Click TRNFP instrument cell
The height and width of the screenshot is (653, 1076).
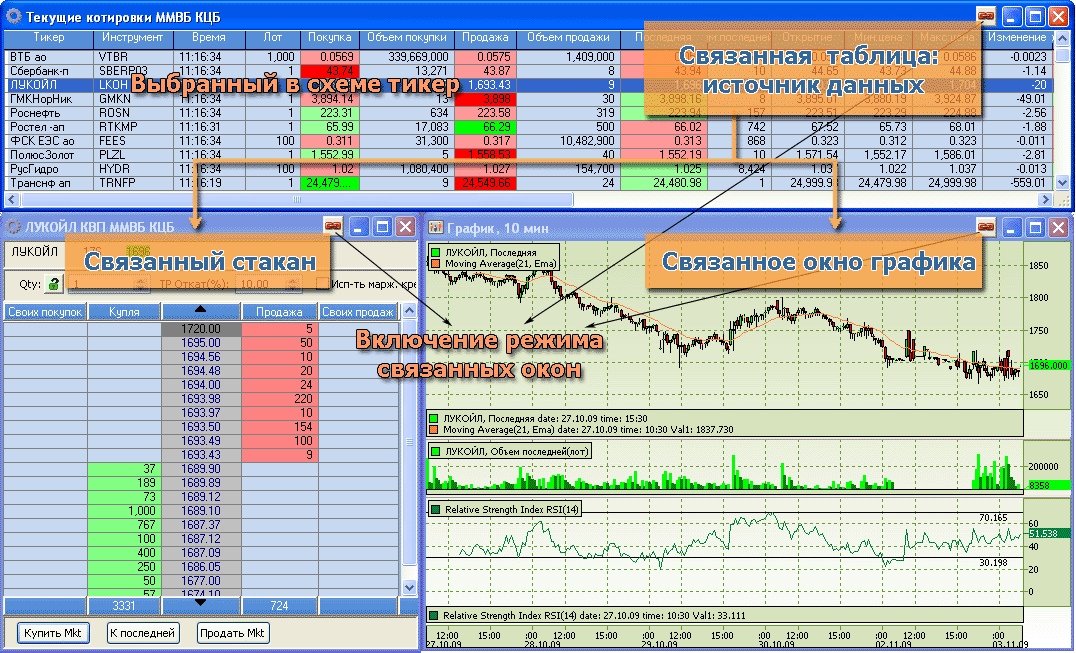(133, 183)
